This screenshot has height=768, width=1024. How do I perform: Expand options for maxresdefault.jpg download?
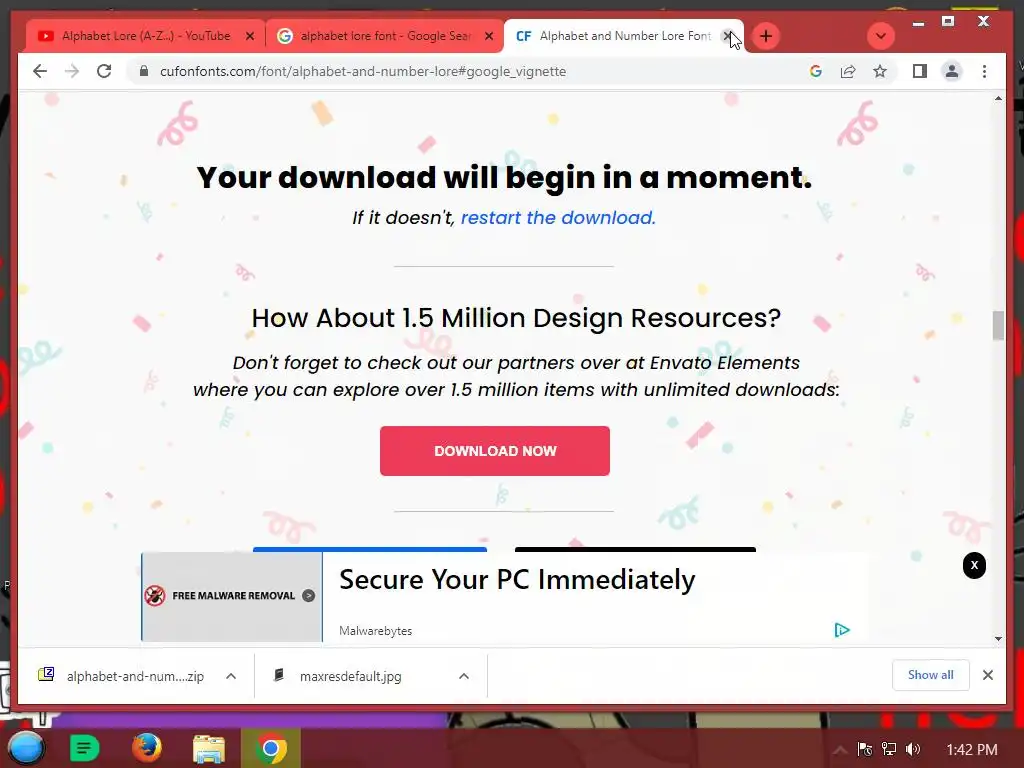(464, 676)
